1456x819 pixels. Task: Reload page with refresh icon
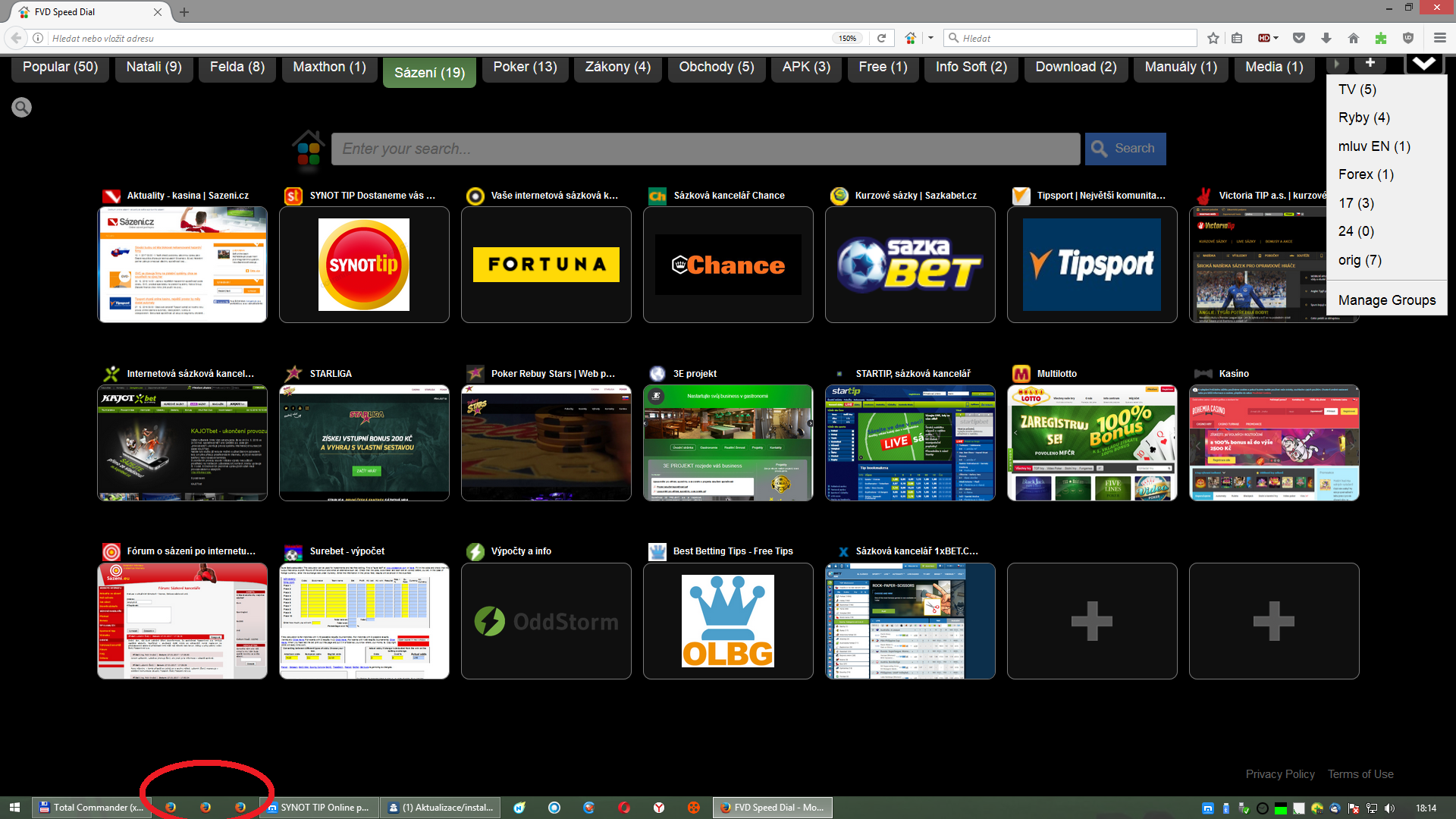click(x=881, y=38)
